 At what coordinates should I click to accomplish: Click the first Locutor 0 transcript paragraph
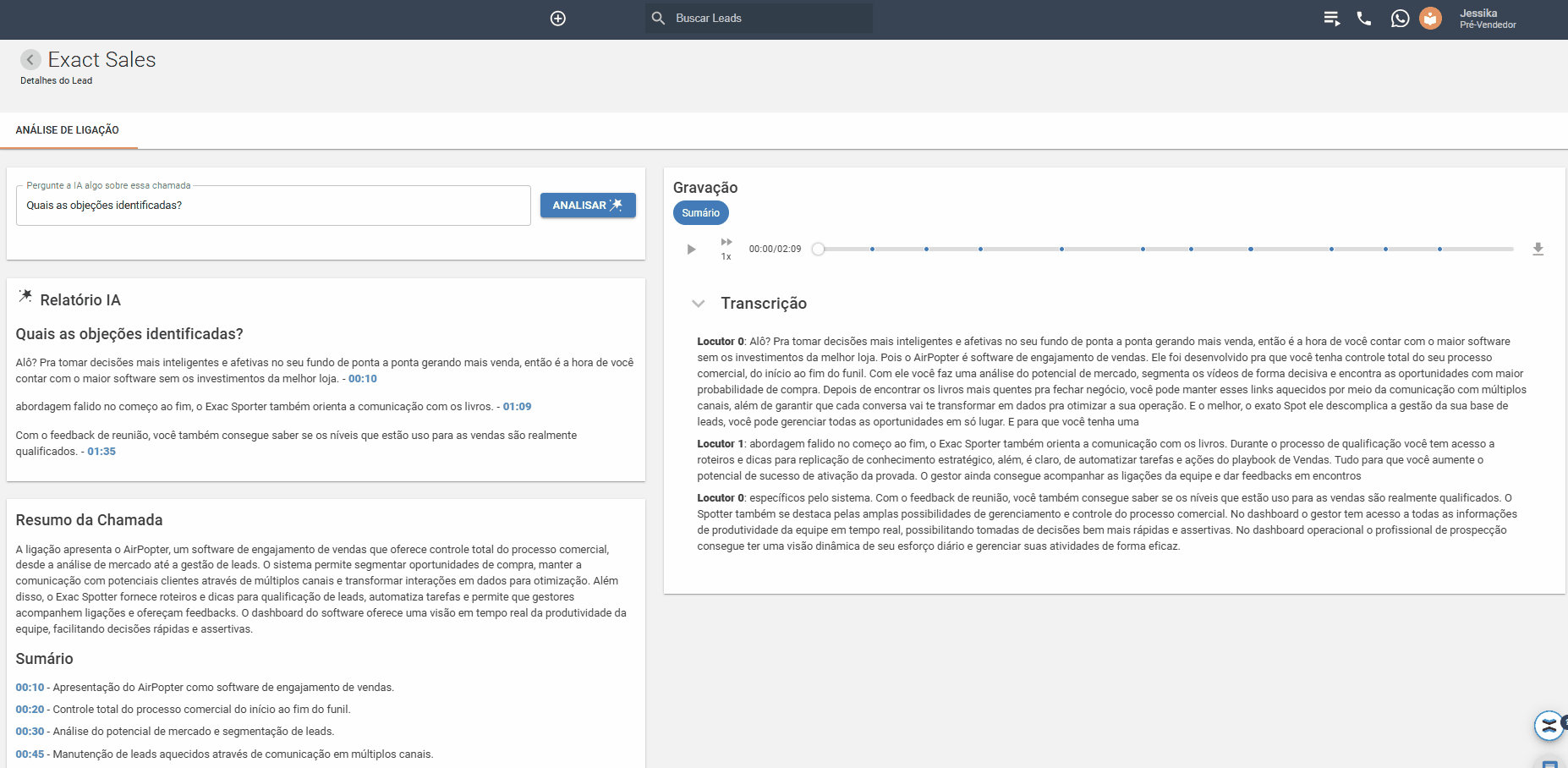(x=1111, y=381)
